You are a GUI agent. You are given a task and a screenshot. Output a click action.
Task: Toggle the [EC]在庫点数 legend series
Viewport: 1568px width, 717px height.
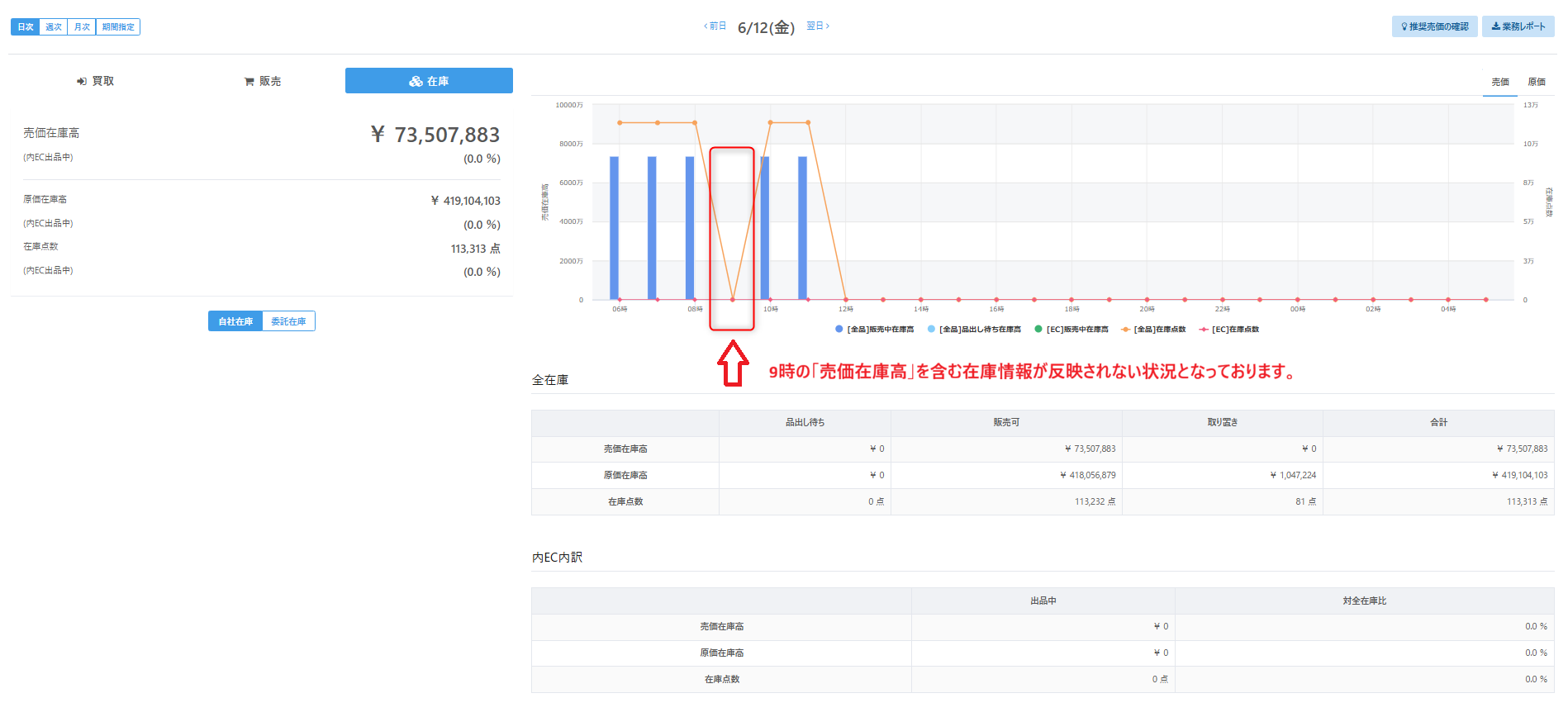pos(1229,330)
